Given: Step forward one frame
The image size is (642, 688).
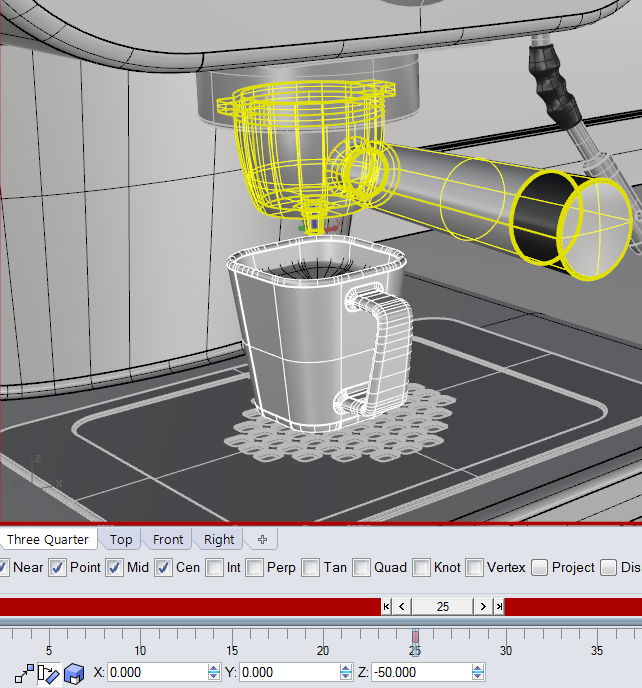Looking at the screenshot, I should tap(483, 606).
